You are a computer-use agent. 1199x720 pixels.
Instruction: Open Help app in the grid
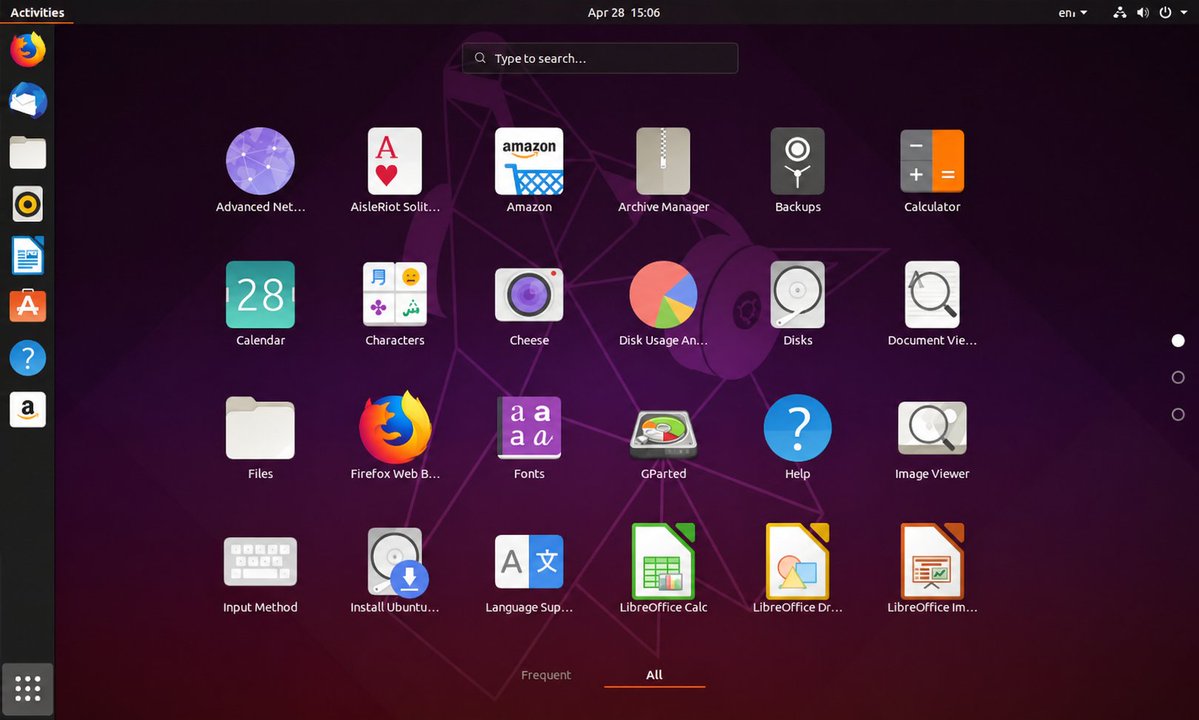click(x=798, y=437)
